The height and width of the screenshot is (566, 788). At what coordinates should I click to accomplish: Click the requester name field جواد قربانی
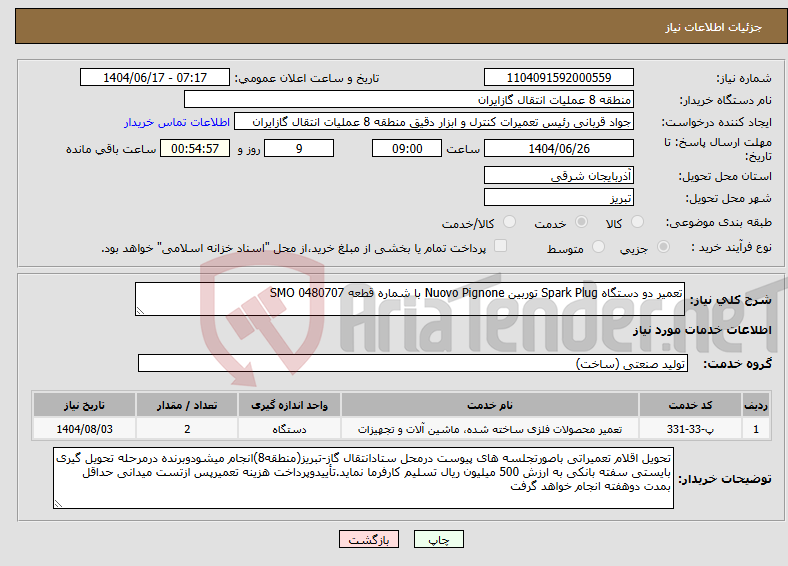click(434, 122)
